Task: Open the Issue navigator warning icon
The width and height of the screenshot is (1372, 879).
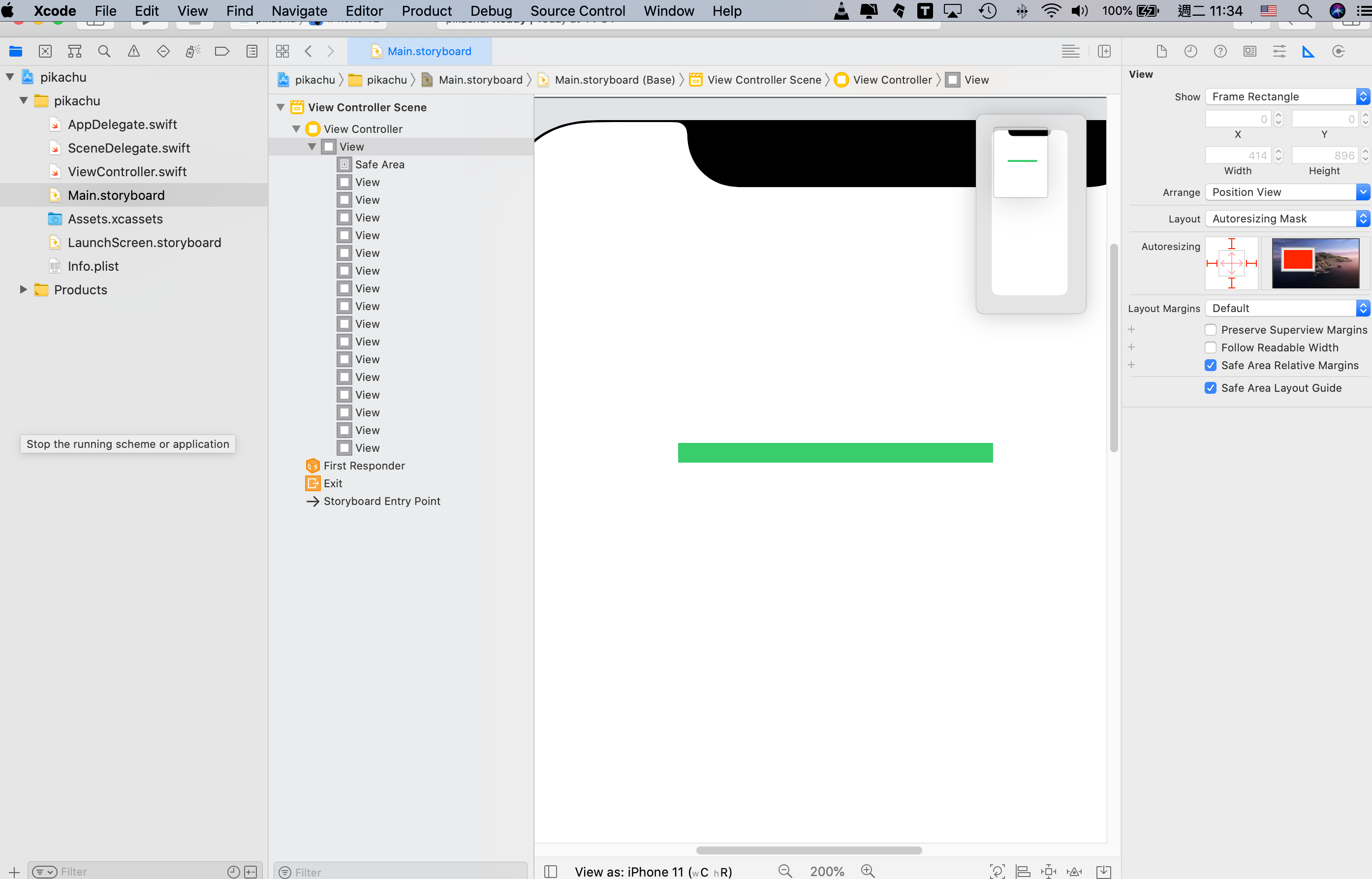Action: (133, 51)
